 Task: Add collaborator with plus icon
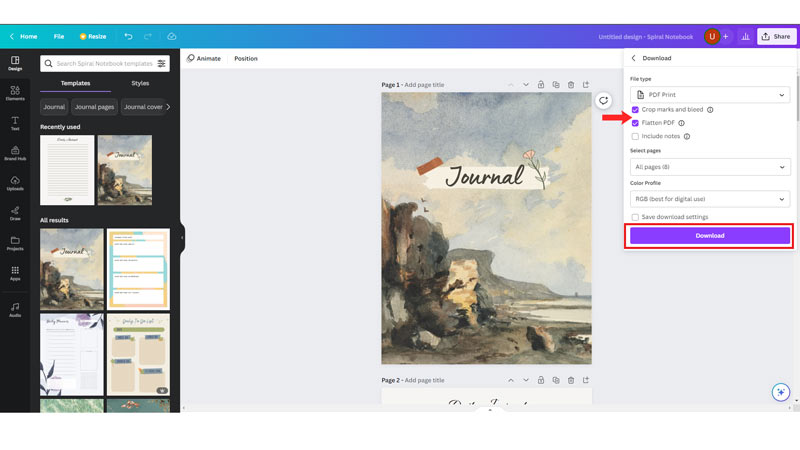[x=726, y=36]
